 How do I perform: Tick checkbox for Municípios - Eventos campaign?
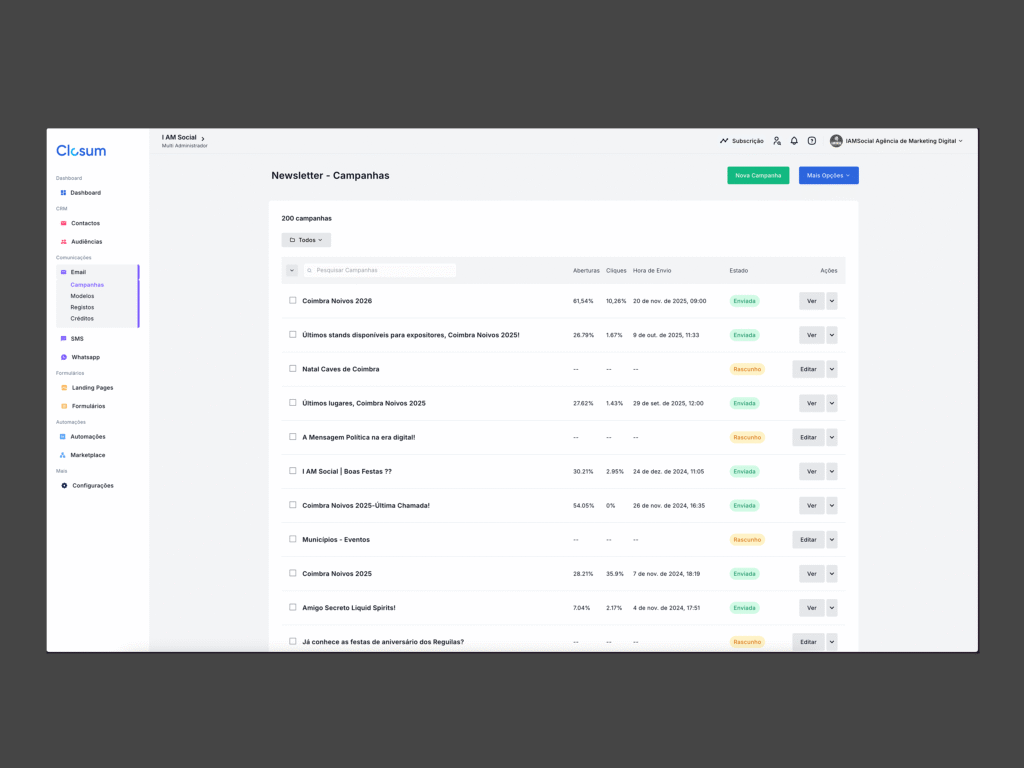pos(293,539)
